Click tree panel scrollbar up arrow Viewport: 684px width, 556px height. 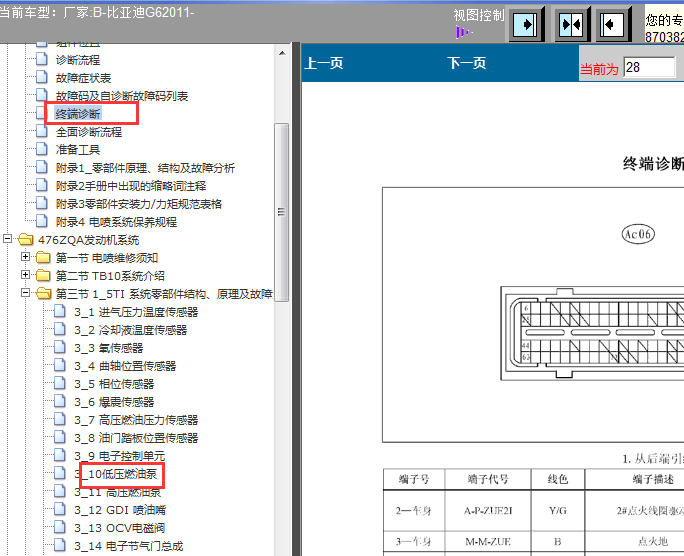pos(282,53)
